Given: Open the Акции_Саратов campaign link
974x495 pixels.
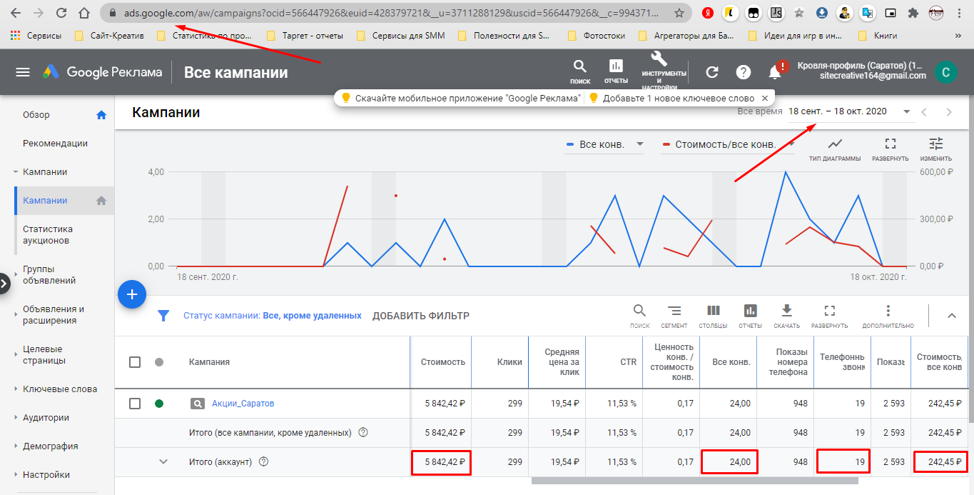Looking at the screenshot, I should click(242, 403).
